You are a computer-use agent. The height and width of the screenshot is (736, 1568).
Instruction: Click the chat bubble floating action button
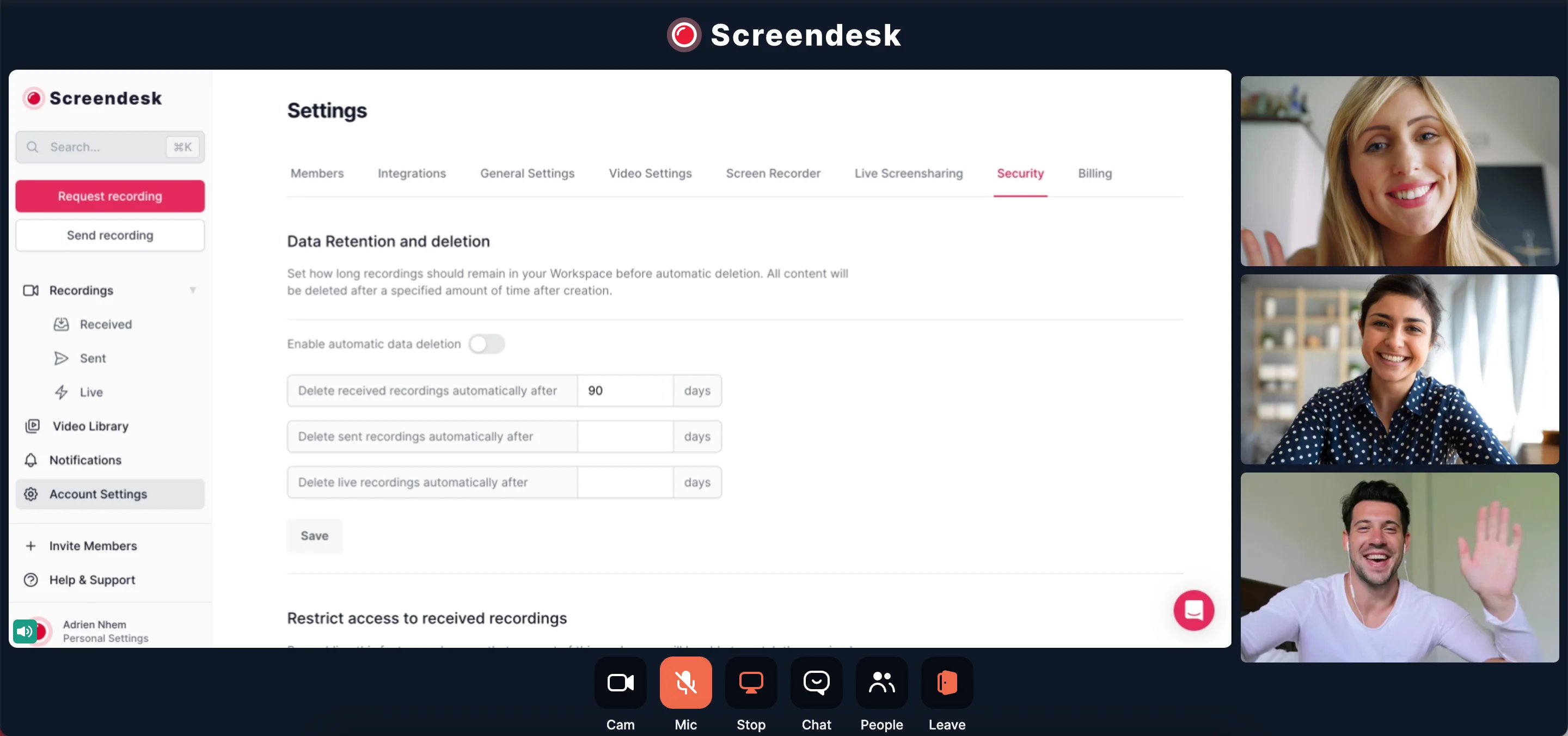click(1193, 611)
